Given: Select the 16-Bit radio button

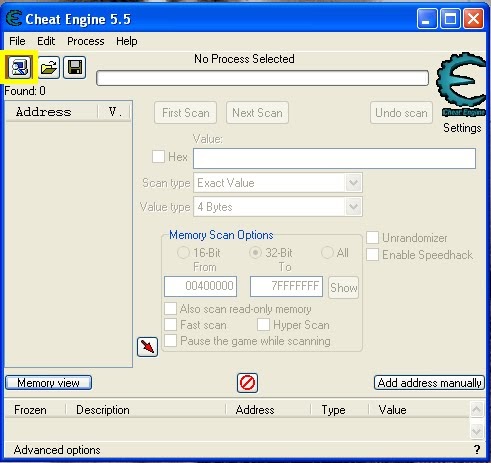Looking at the screenshot, I should [183, 253].
